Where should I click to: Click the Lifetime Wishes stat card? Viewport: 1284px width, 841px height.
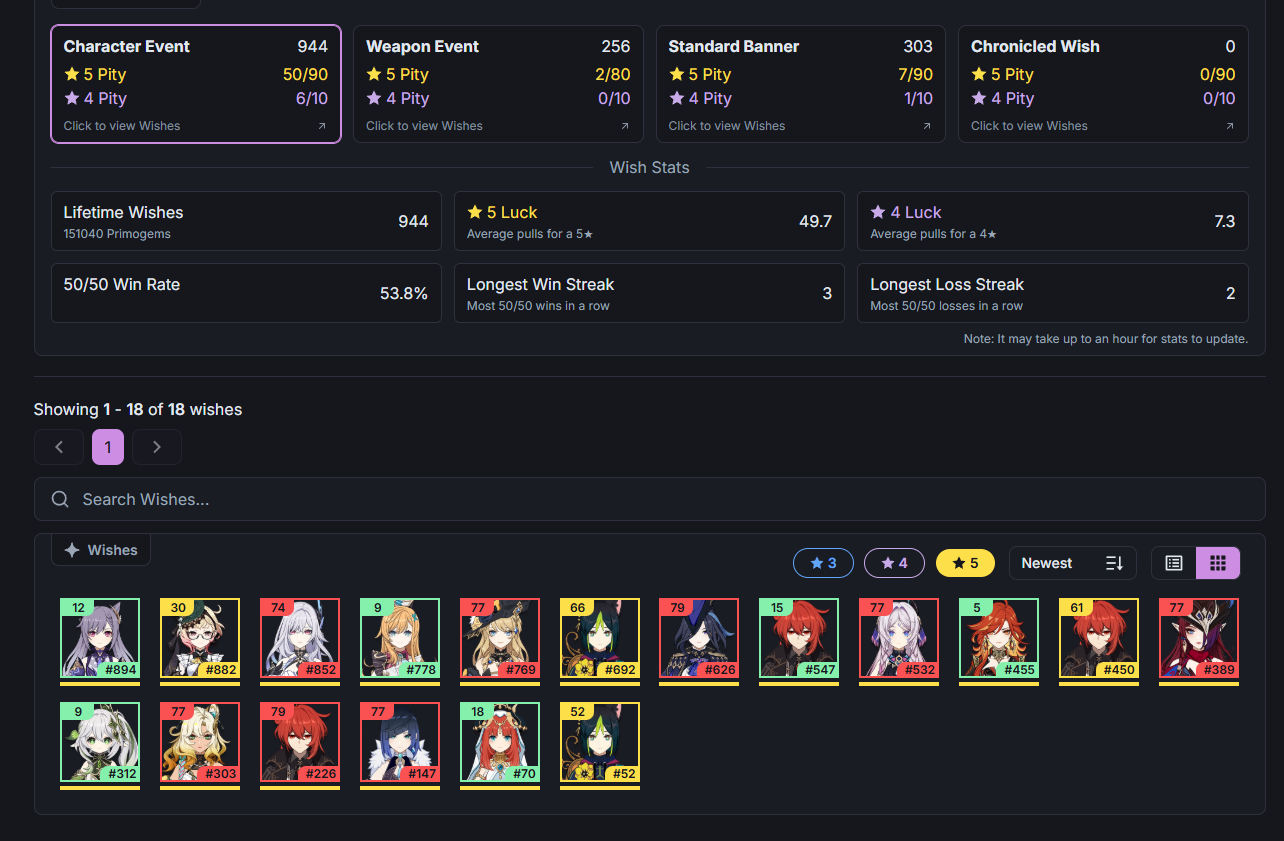pos(246,221)
